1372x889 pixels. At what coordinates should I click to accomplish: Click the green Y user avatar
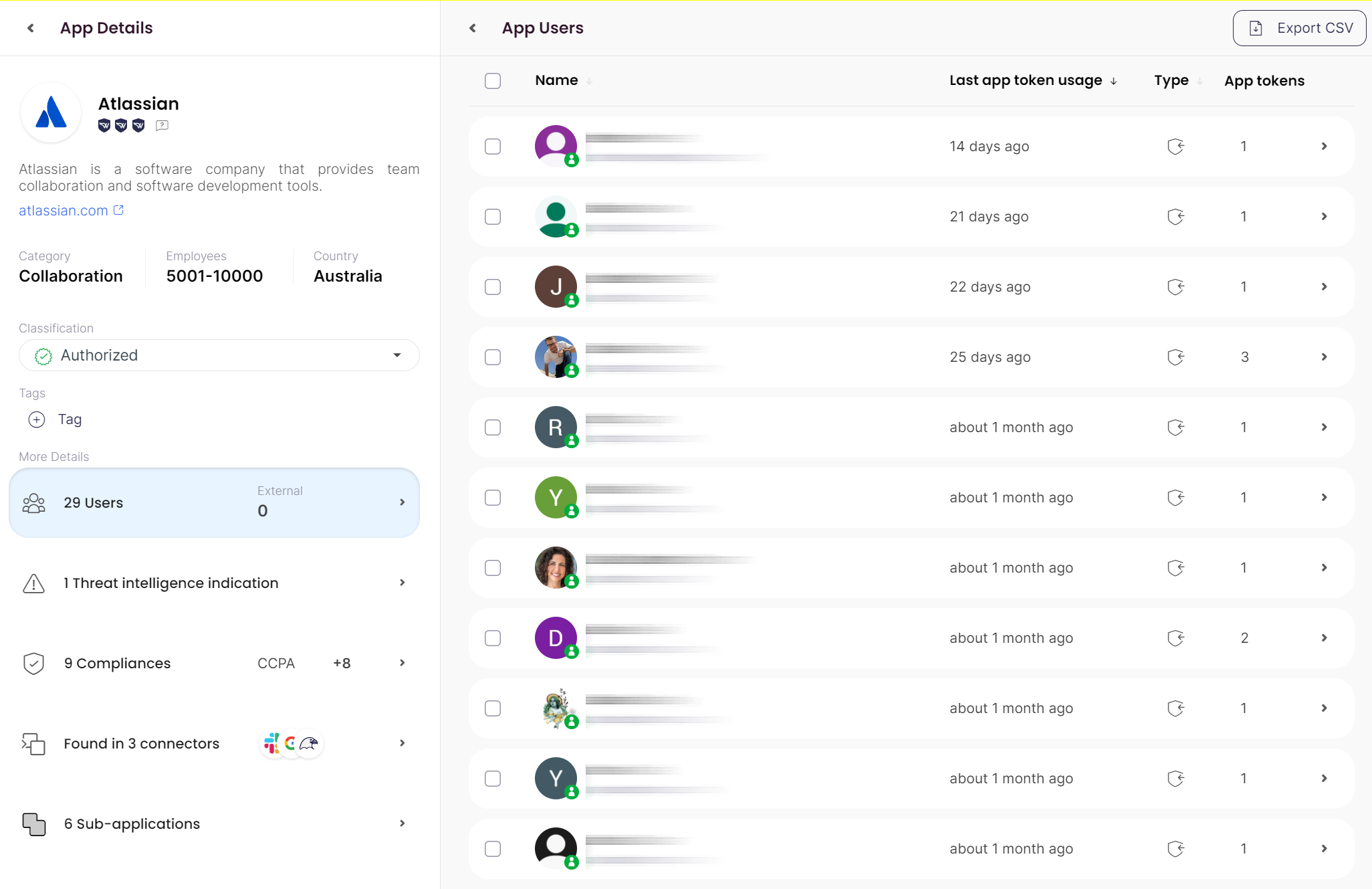tap(556, 498)
